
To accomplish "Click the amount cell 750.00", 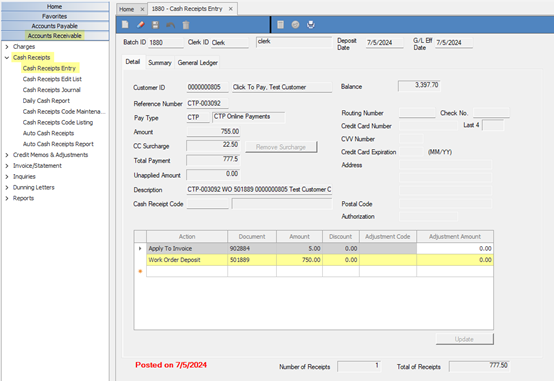I will click(299, 260).
